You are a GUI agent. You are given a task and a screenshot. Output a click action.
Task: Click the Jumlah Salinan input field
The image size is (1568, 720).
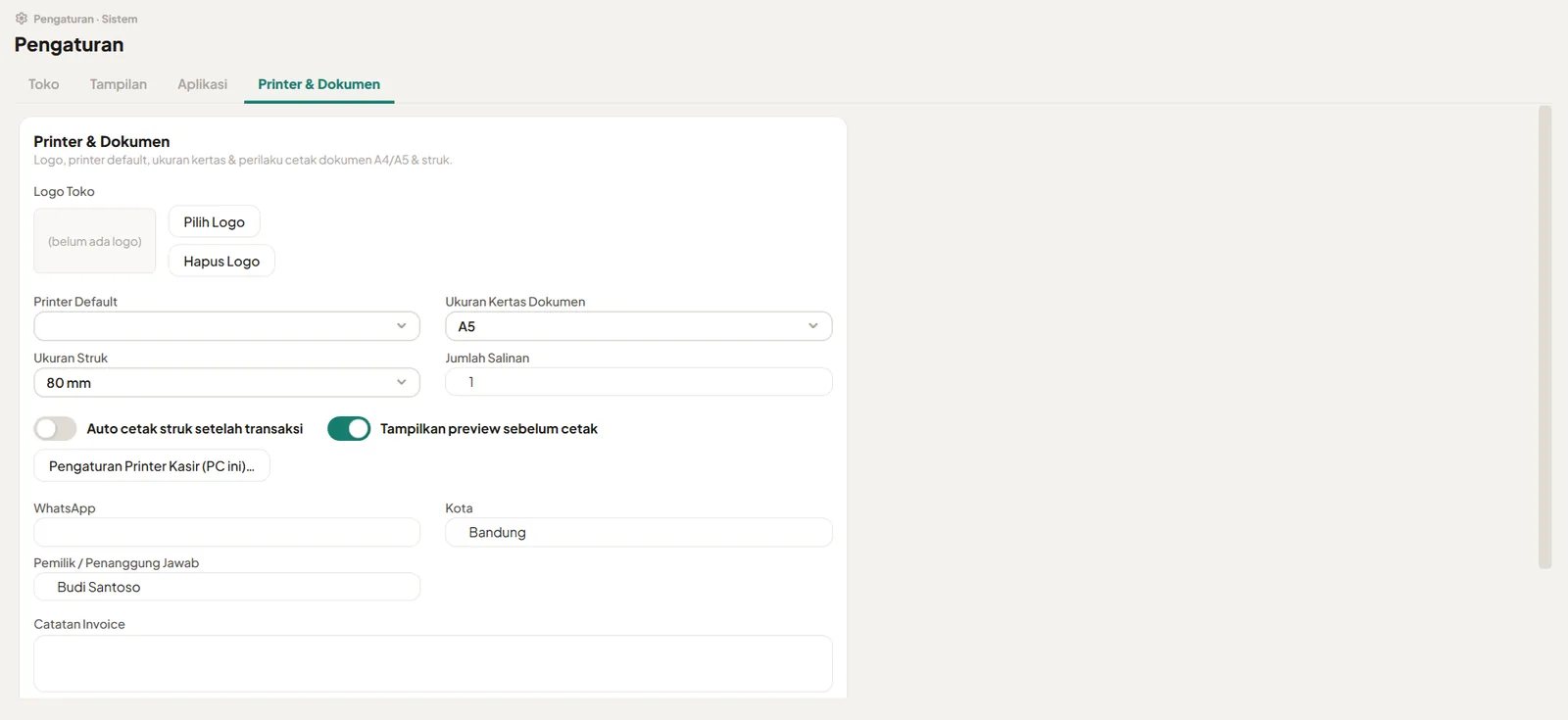(x=639, y=382)
